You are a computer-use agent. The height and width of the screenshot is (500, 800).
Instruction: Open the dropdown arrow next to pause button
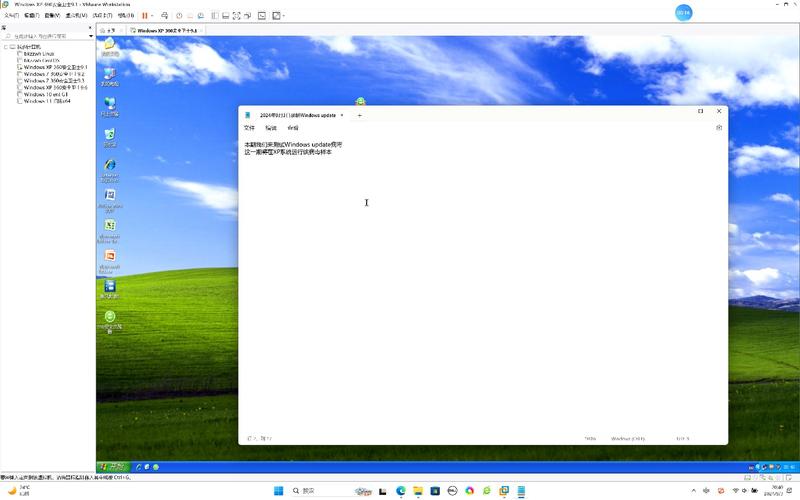152,16
